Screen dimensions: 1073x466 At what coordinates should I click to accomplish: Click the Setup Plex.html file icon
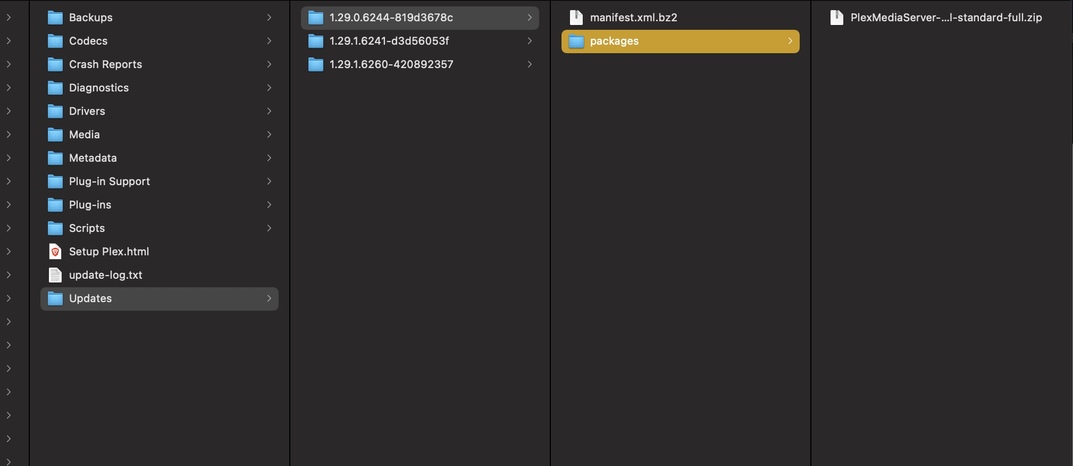pos(55,252)
